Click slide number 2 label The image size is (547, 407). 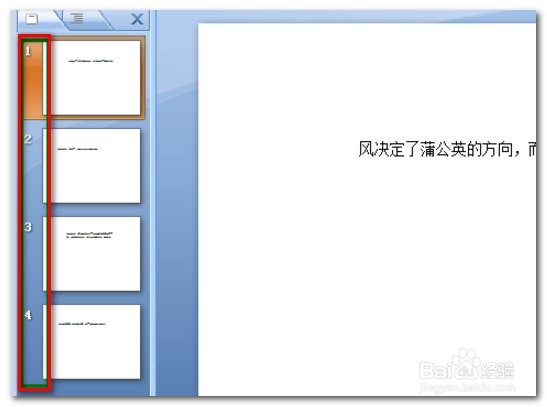[28, 139]
